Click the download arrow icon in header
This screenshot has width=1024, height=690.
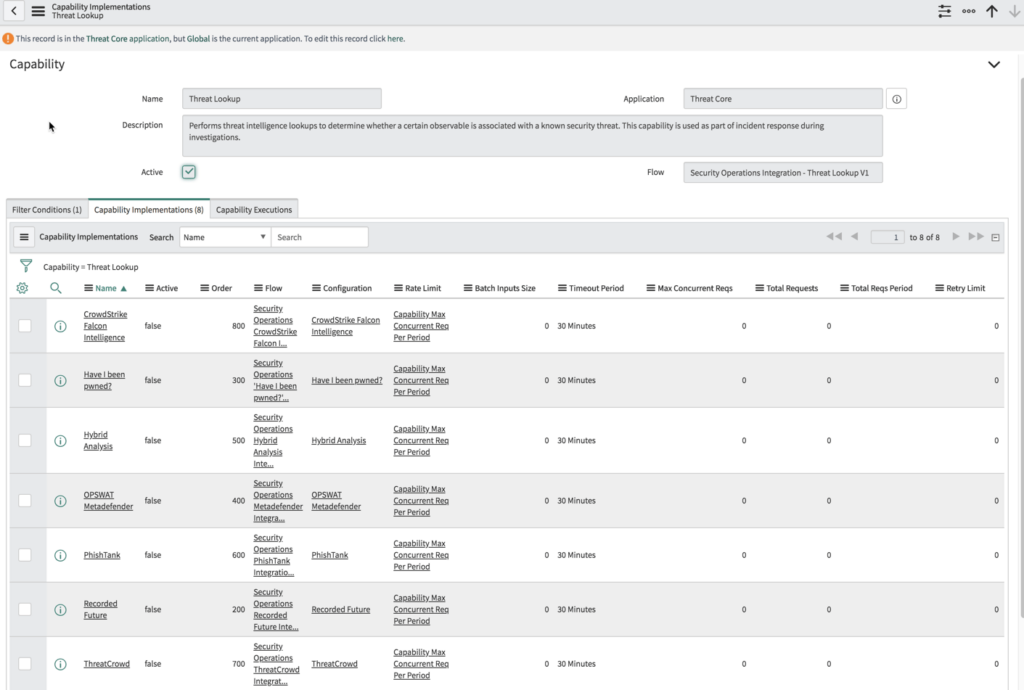(1013, 11)
